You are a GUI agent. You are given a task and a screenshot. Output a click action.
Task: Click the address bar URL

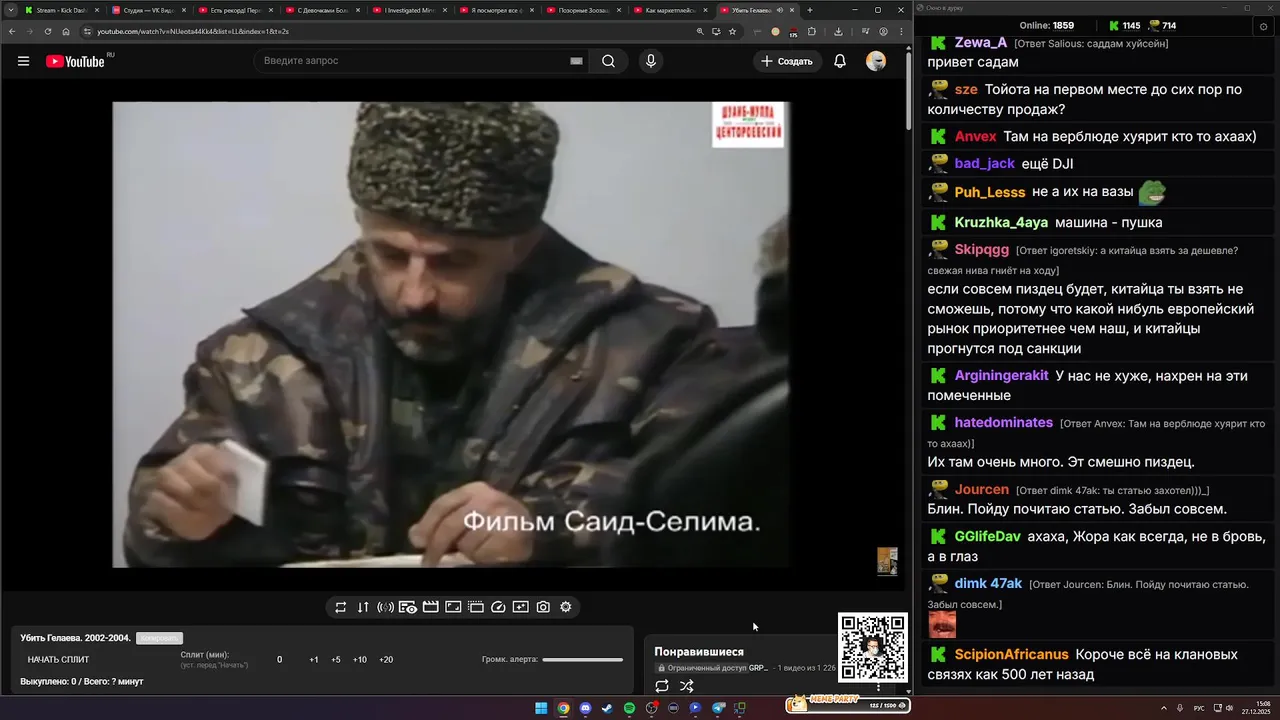[x=193, y=31]
